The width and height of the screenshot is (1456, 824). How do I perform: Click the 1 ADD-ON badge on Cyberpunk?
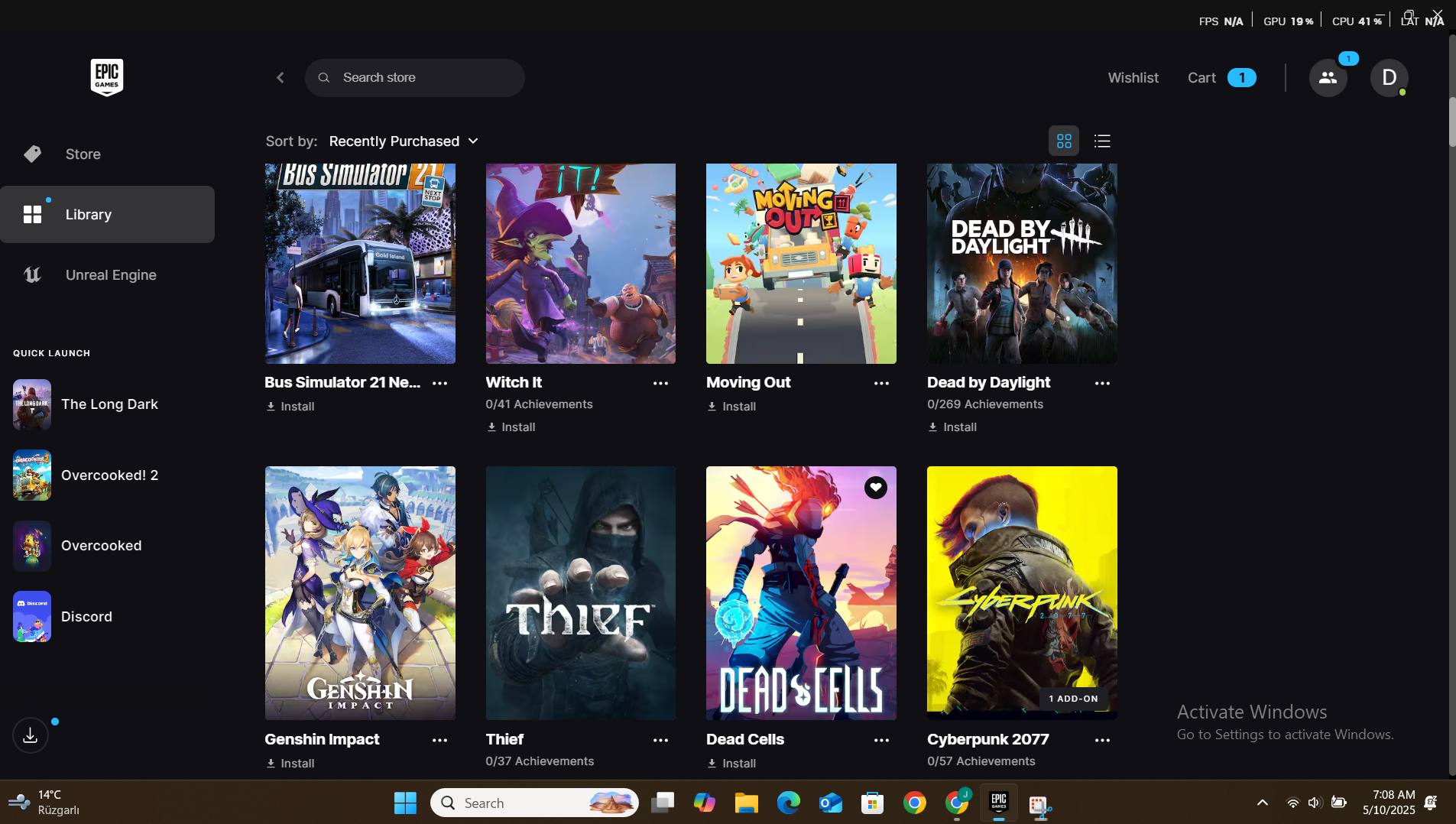[x=1073, y=699]
